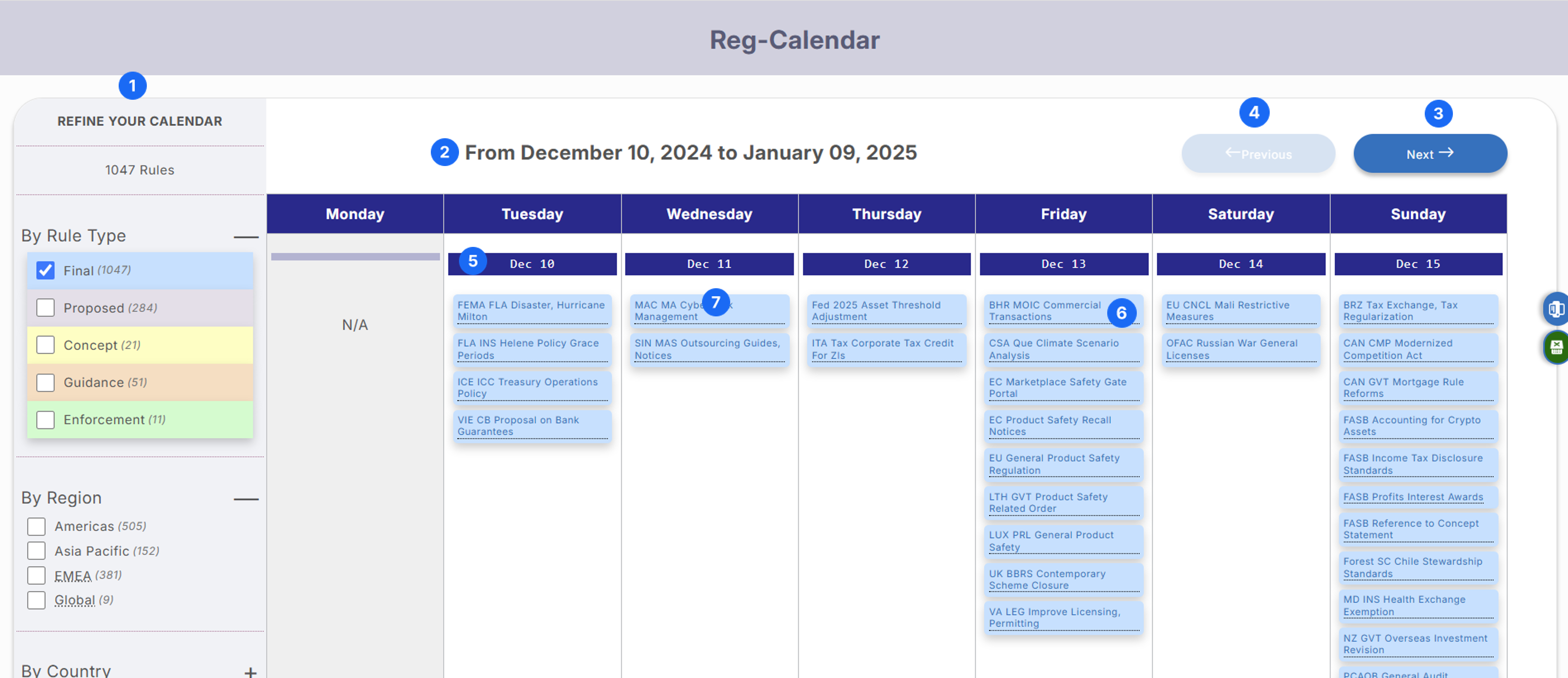1568x678 pixels.
Task: Collapse the By Region section
Action: point(246,499)
